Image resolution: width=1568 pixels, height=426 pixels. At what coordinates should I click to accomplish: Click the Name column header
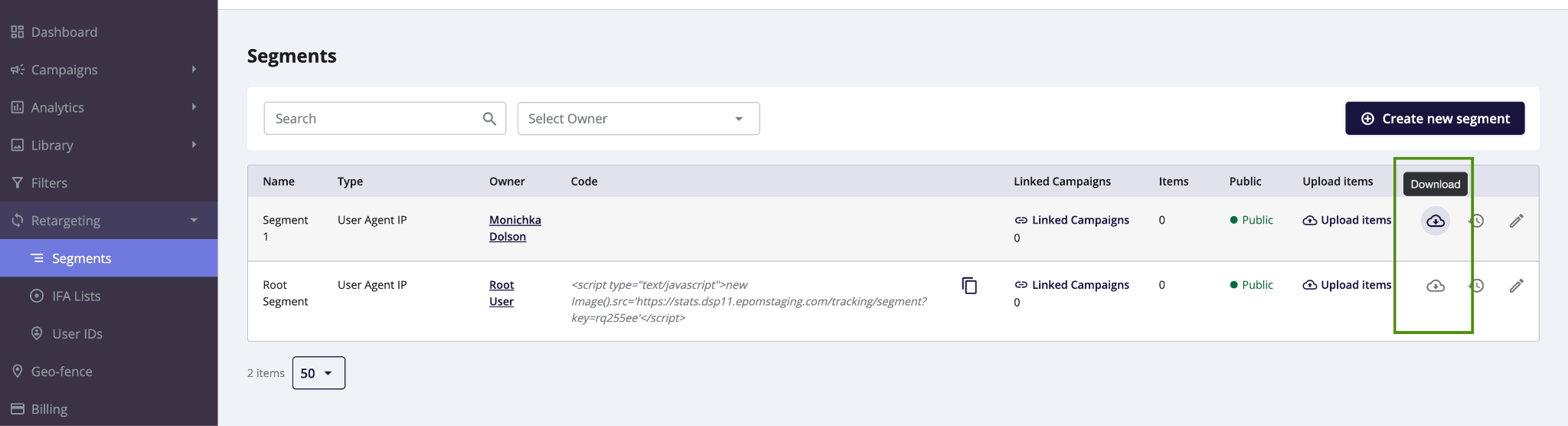pyautogui.click(x=279, y=182)
